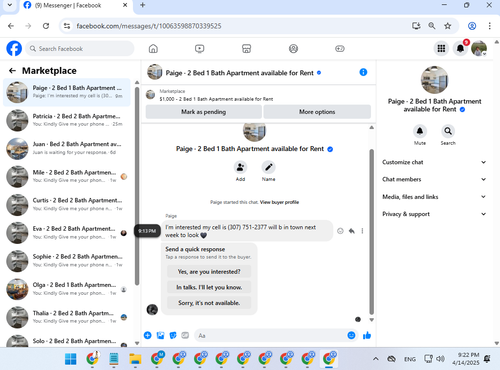Open Patricia 2 Bed 2 Bath conversation
Screen dimensions: 500x370
pos(67,120)
